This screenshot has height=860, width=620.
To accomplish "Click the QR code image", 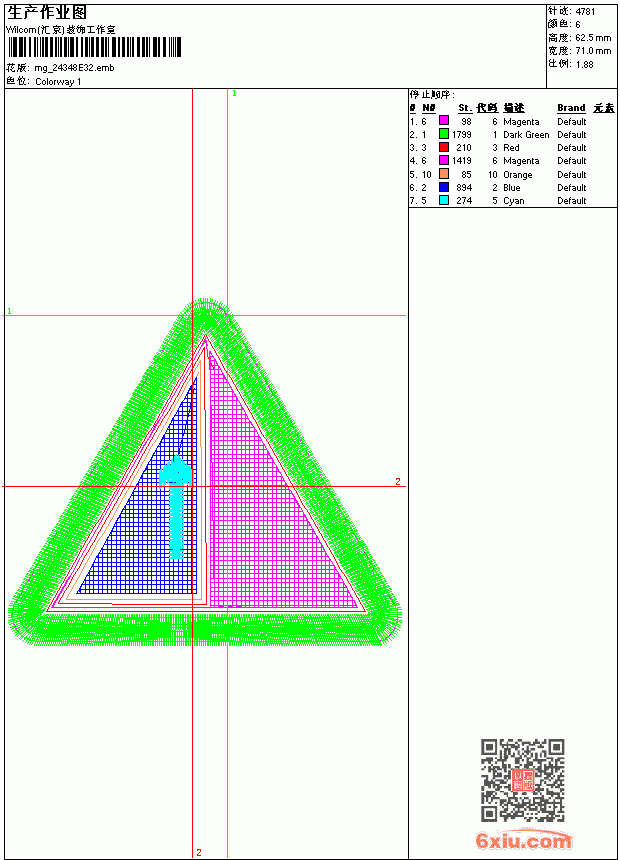I will pos(522,779).
